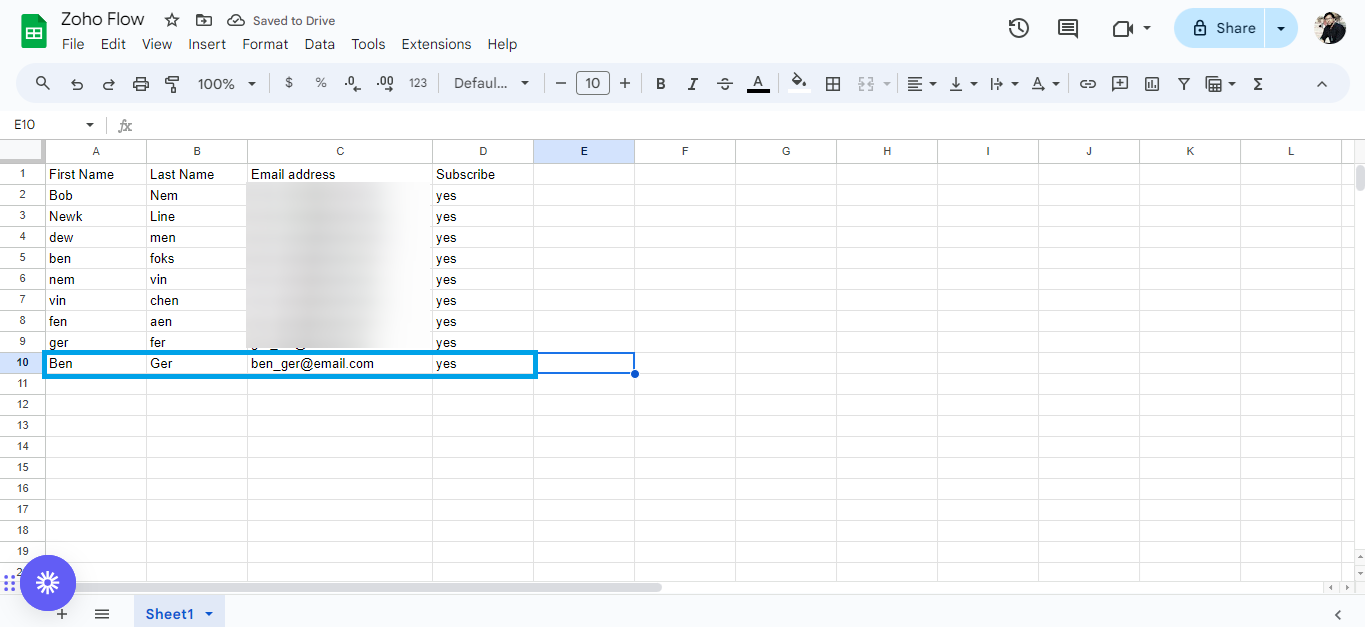The height and width of the screenshot is (627, 1365).
Task: Open the Sheet1 tab menu arrow
Action: coord(209,613)
